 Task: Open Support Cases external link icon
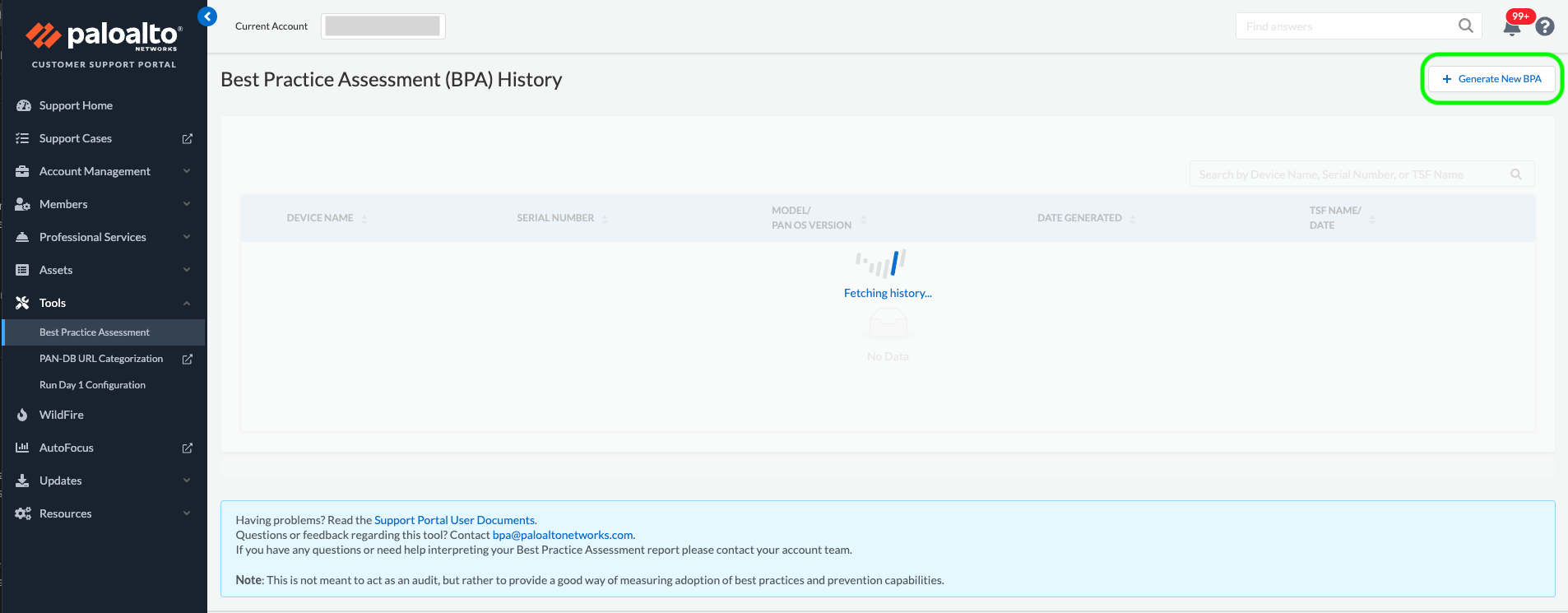tap(188, 138)
